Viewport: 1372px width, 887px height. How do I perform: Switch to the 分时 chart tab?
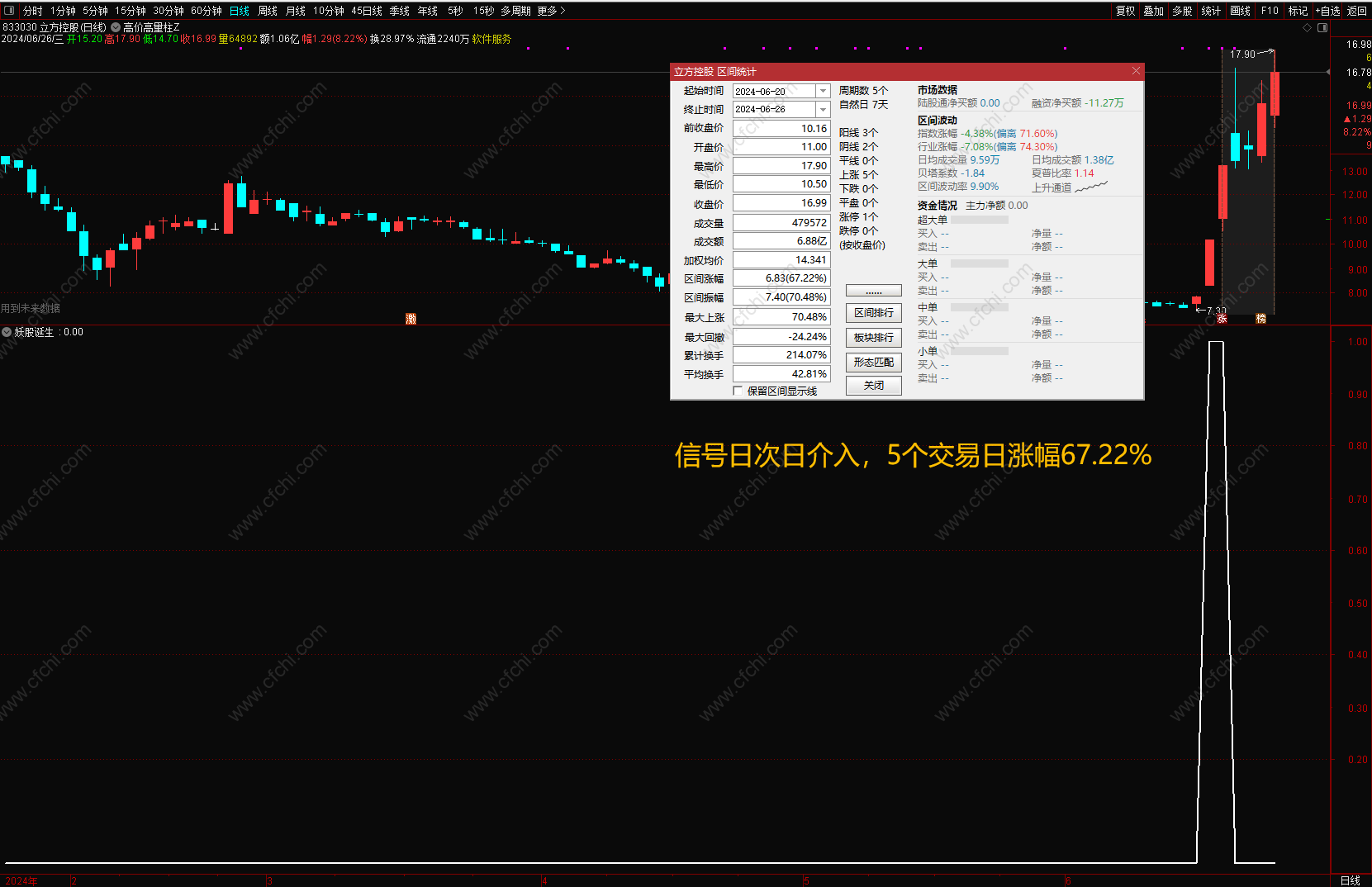pyautogui.click(x=33, y=11)
